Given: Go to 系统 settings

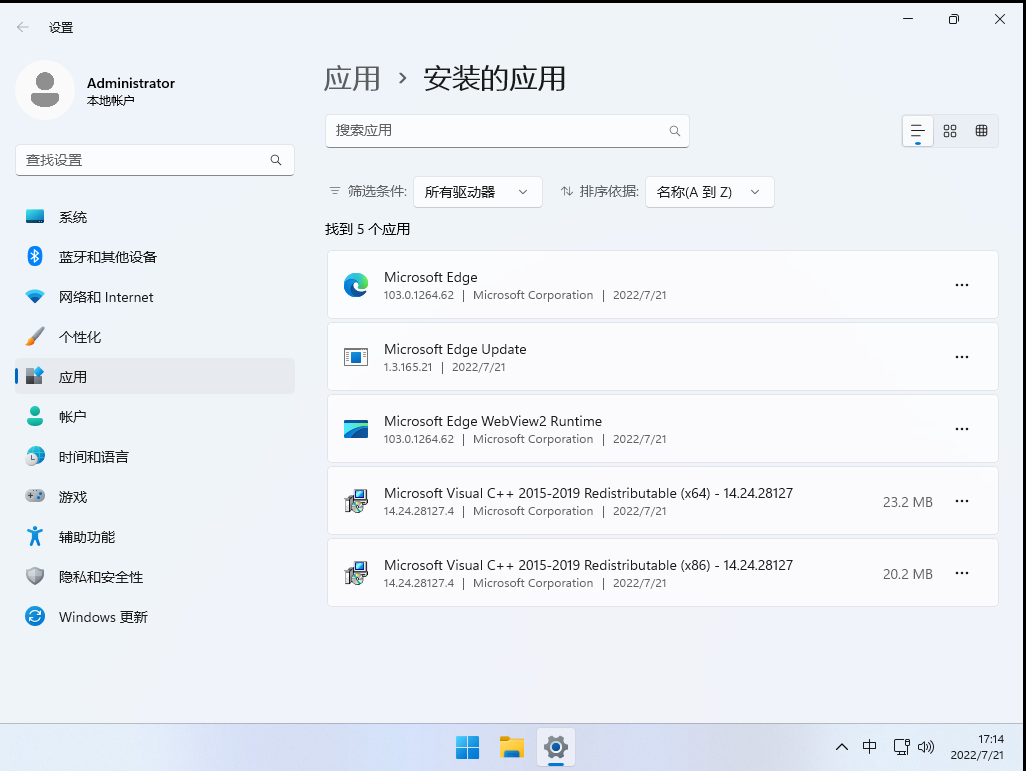Looking at the screenshot, I should 155,217.
